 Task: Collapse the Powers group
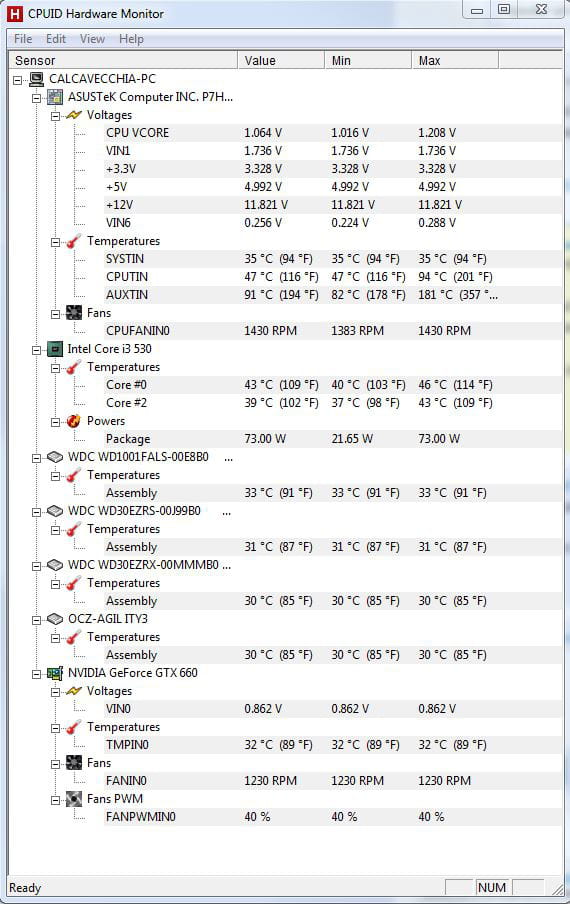[56, 421]
